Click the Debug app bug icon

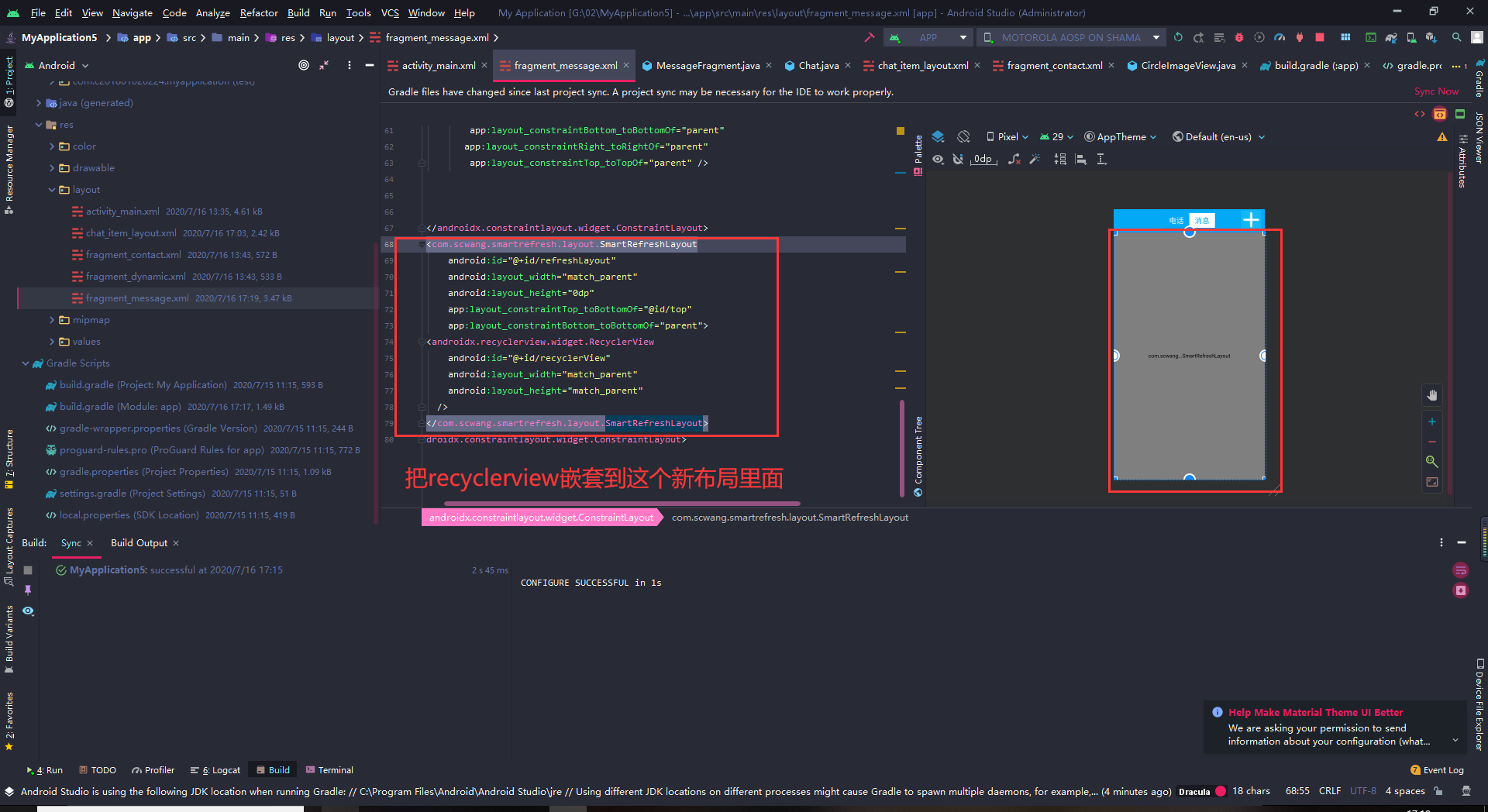click(1239, 37)
